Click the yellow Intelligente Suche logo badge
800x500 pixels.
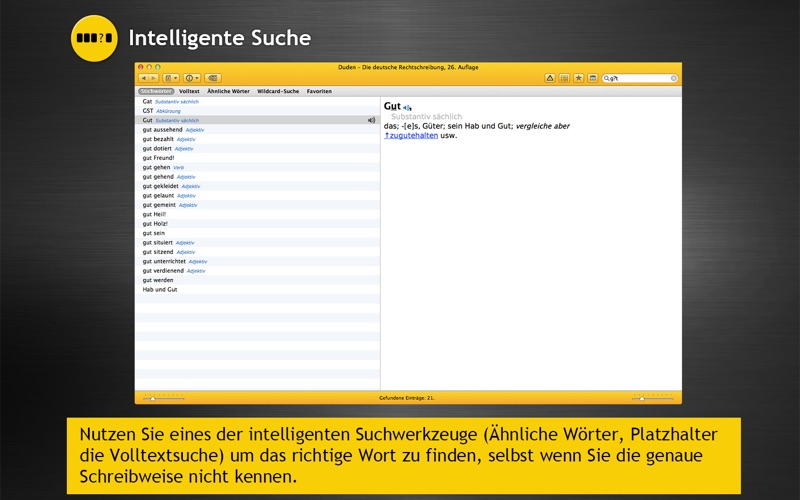pos(94,38)
